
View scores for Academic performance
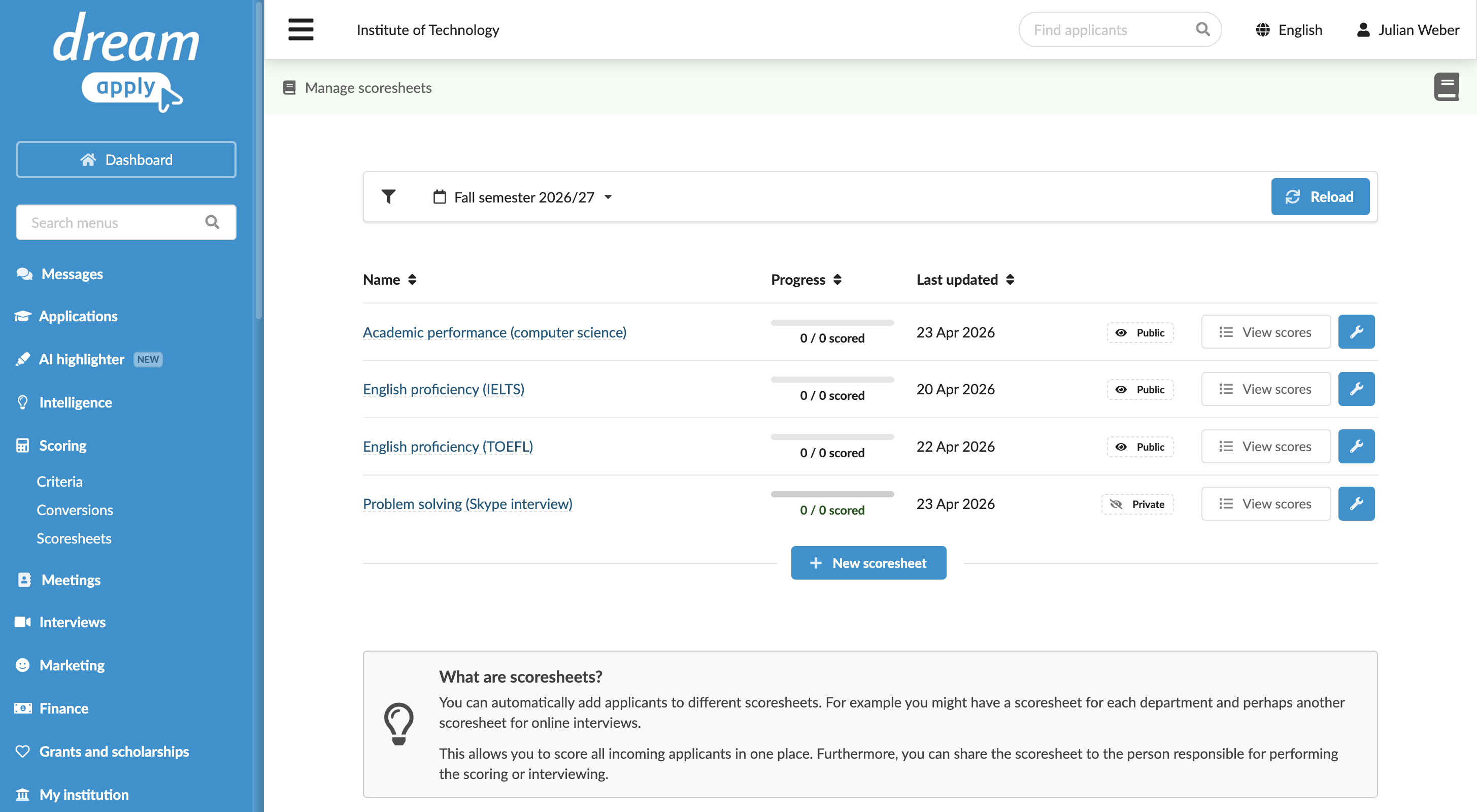coord(1265,331)
